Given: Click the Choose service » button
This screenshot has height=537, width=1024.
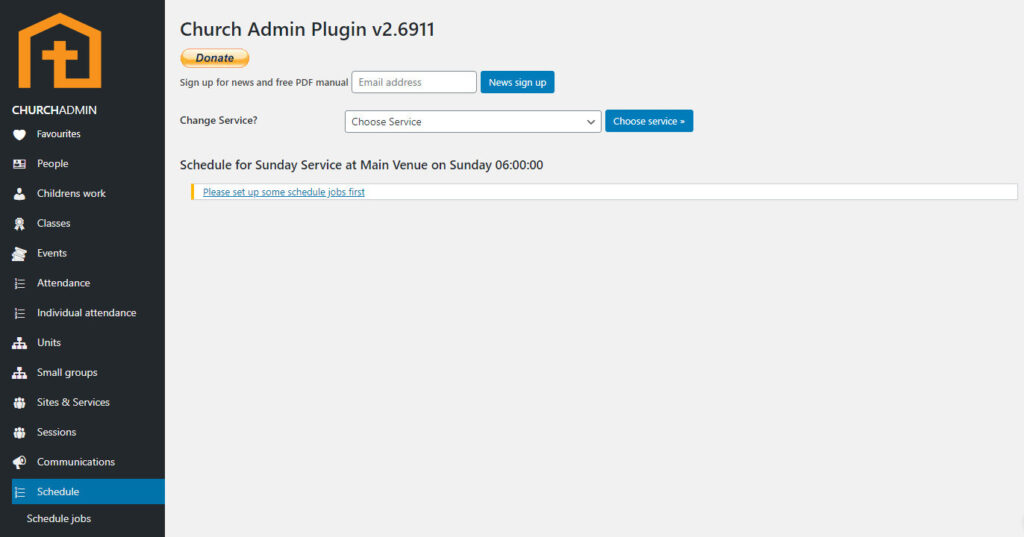Looking at the screenshot, I should [648, 121].
